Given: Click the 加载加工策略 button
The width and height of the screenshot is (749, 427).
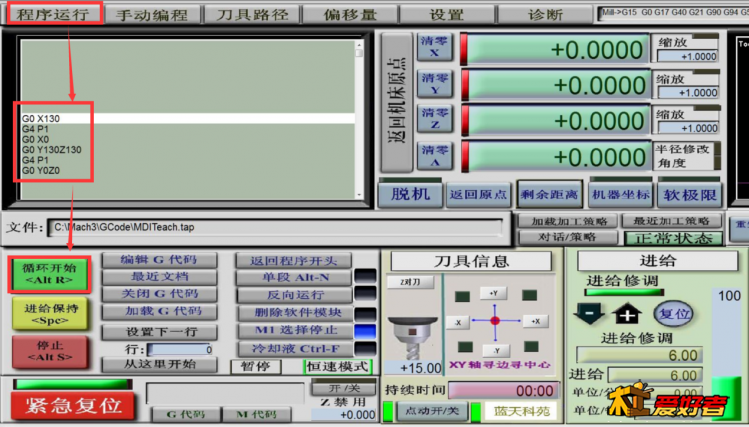Looking at the screenshot, I should coord(569,221).
